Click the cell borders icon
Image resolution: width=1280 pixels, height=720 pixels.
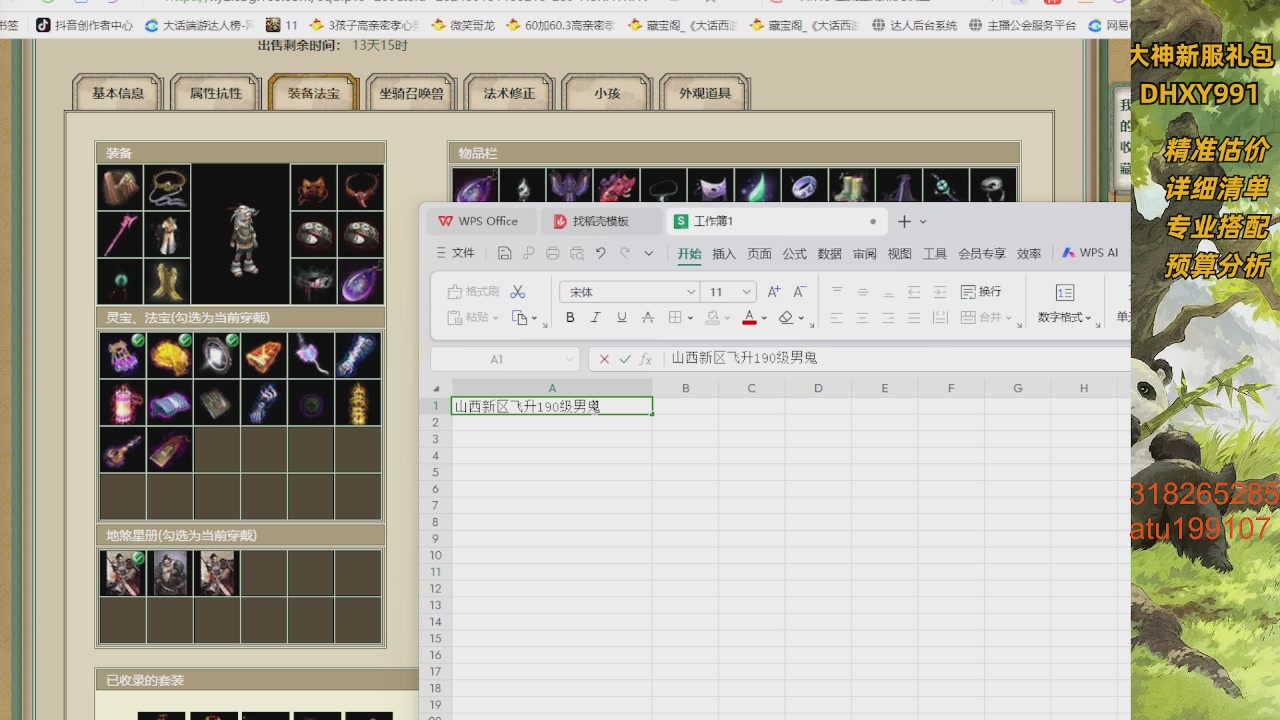[675, 318]
